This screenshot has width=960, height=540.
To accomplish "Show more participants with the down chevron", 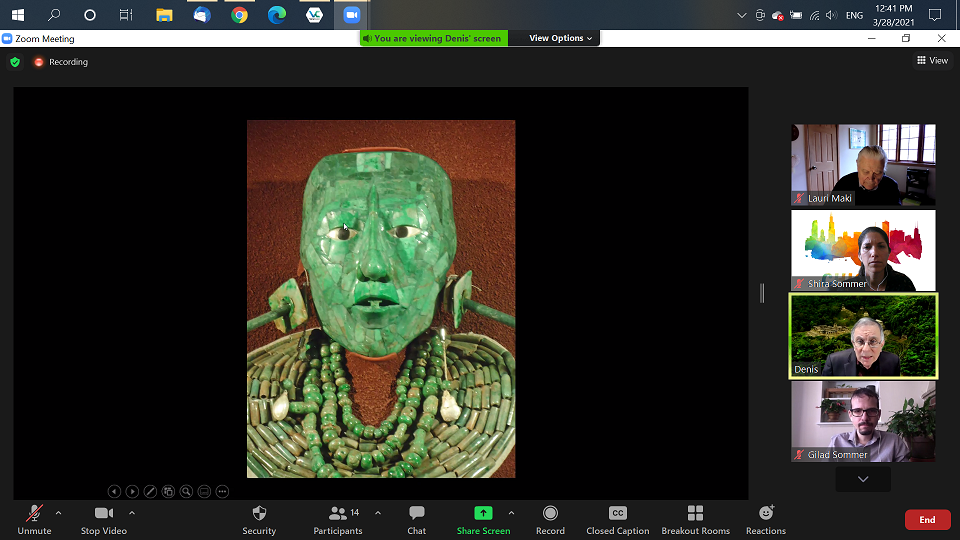I will [x=863, y=479].
